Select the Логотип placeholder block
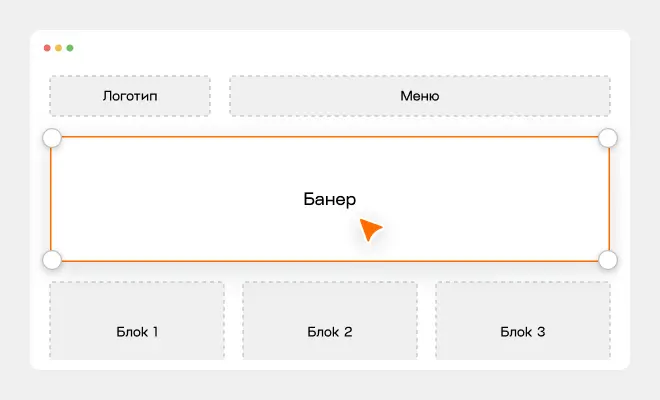Viewport: 660px width, 400px height. (x=130, y=96)
